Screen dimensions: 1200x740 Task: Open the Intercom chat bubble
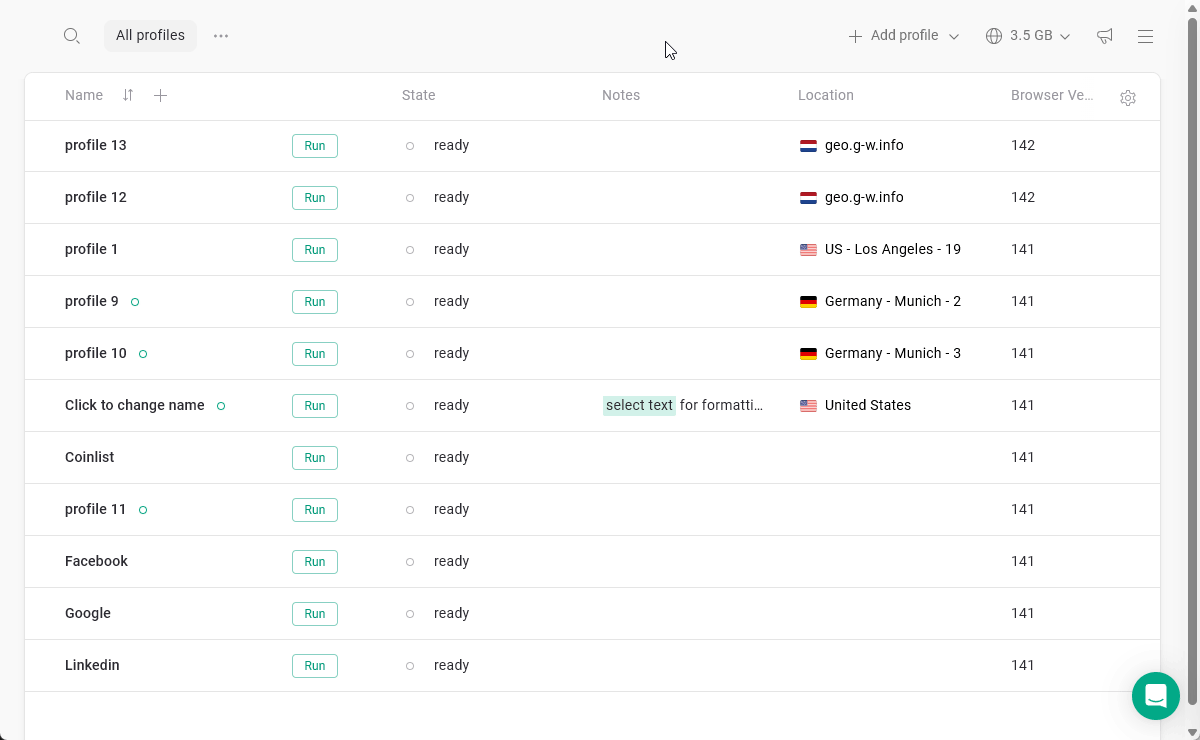click(x=1156, y=696)
